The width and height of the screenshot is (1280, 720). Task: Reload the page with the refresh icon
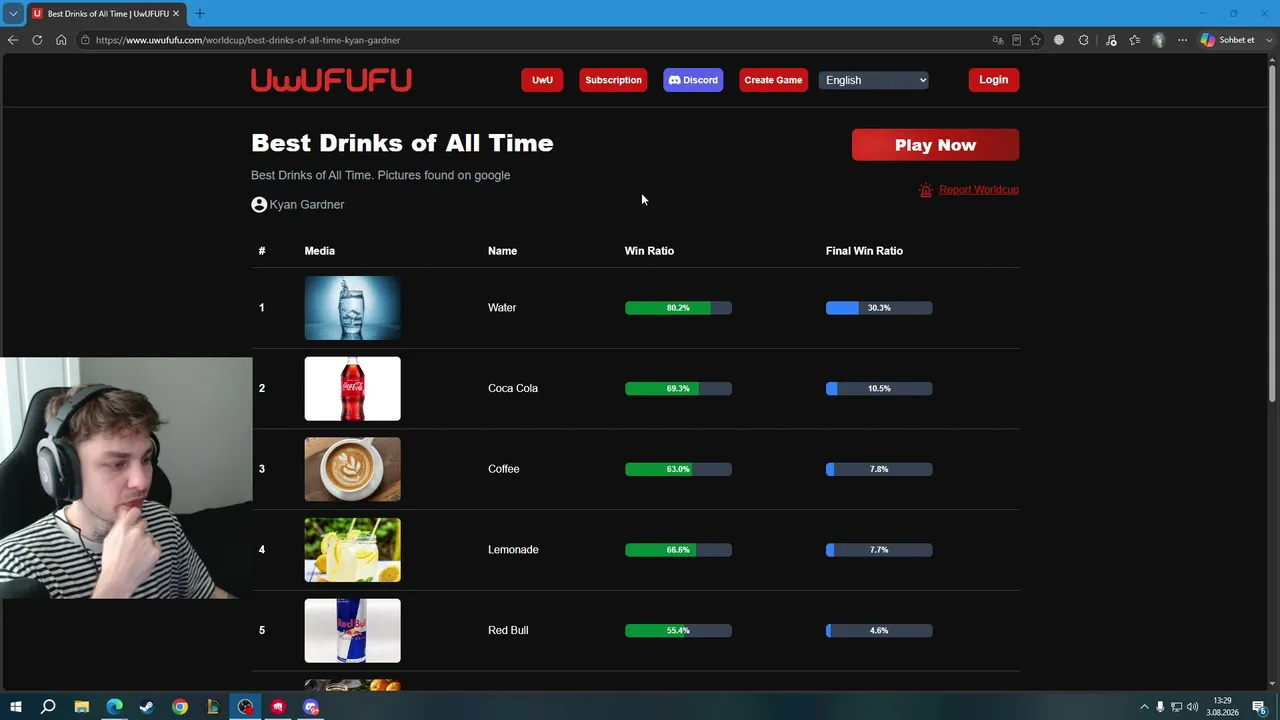coord(37,40)
